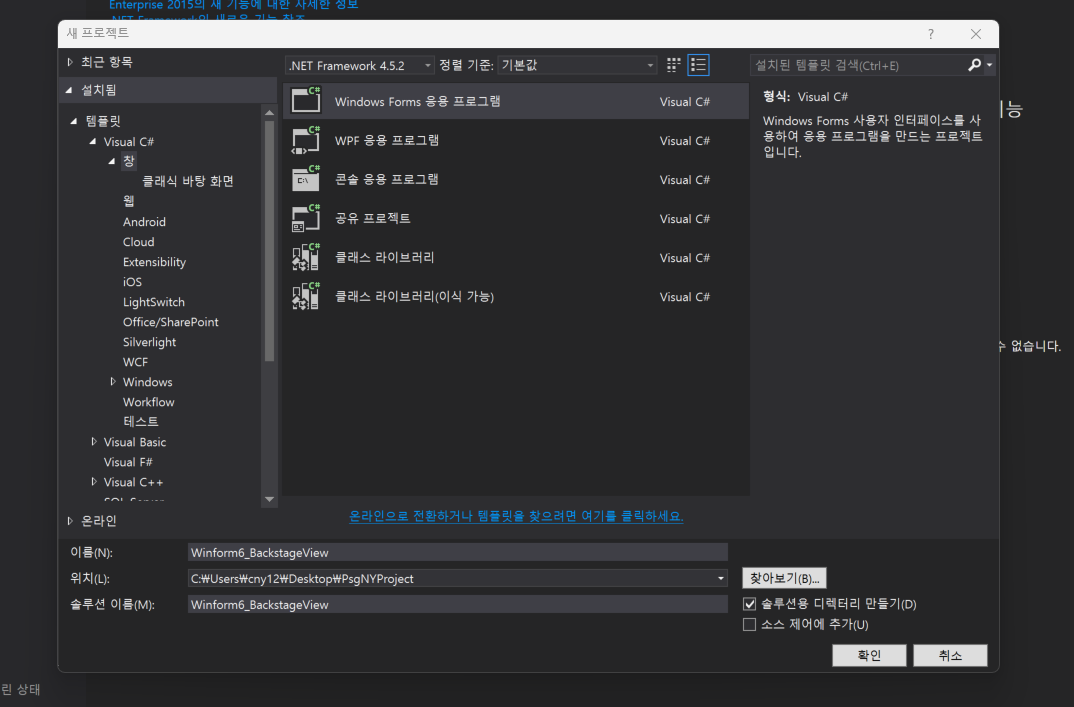The height and width of the screenshot is (707, 1074).
Task: Click the project name input field
Action: (x=458, y=552)
